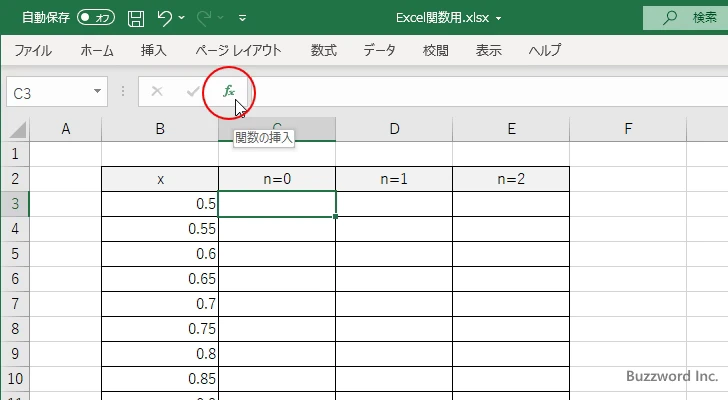
Task: Open Customize Quick Access Toolbar dropdown
Action: click(242, 19)
